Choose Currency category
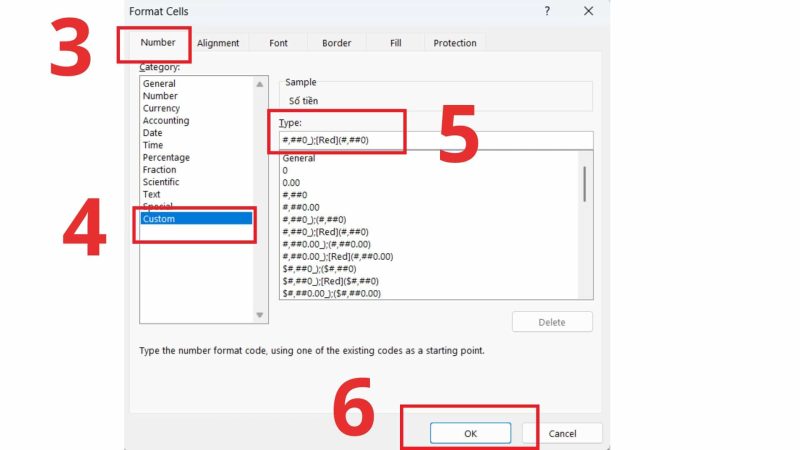Viewport: 800px width, 450px height. pos(161,108)
